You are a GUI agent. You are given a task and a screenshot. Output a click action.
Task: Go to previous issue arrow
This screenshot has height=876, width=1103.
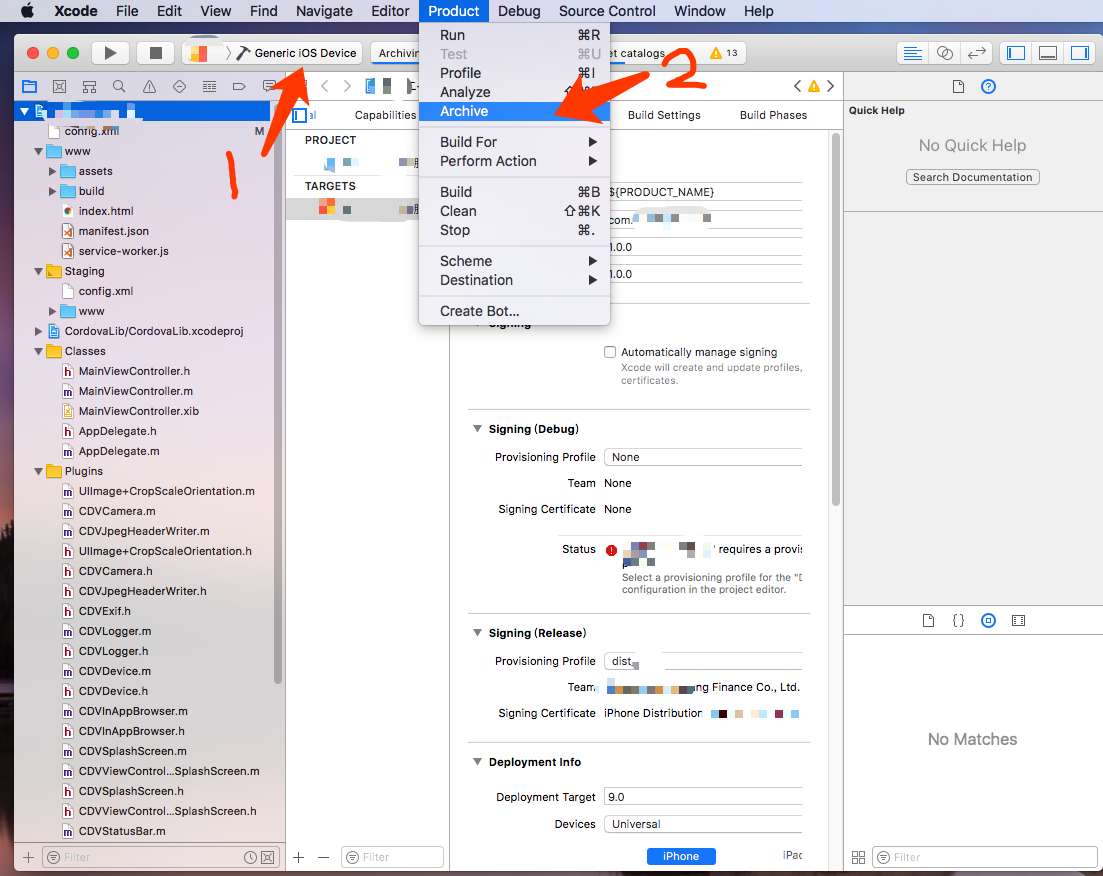coord(797,86)
